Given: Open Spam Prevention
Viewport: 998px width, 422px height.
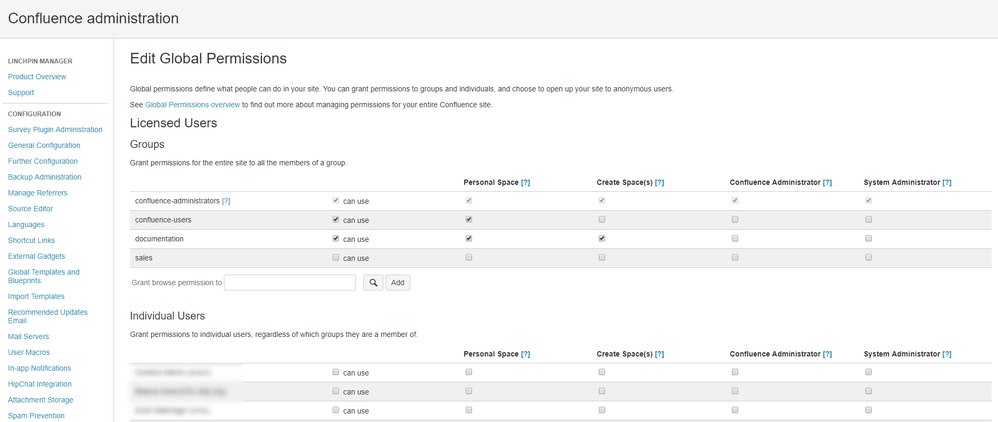Looking at the screenshot, I should click(36, 416).
